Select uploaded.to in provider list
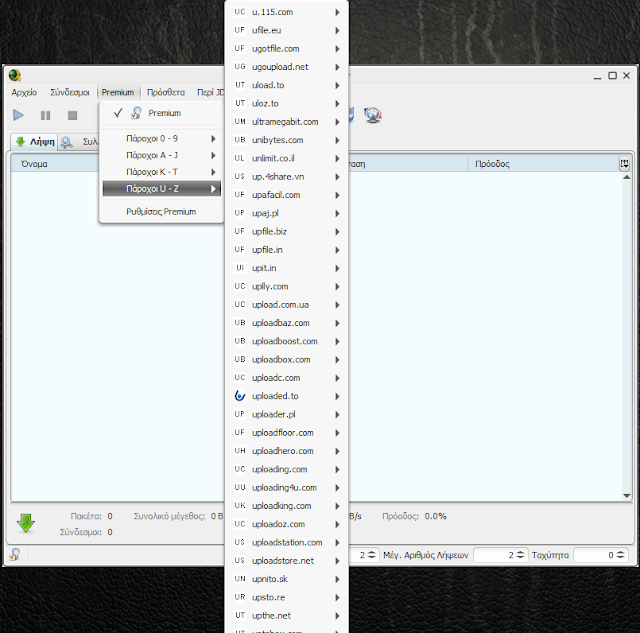Screen dimensions: 640x633 [287, 396]
